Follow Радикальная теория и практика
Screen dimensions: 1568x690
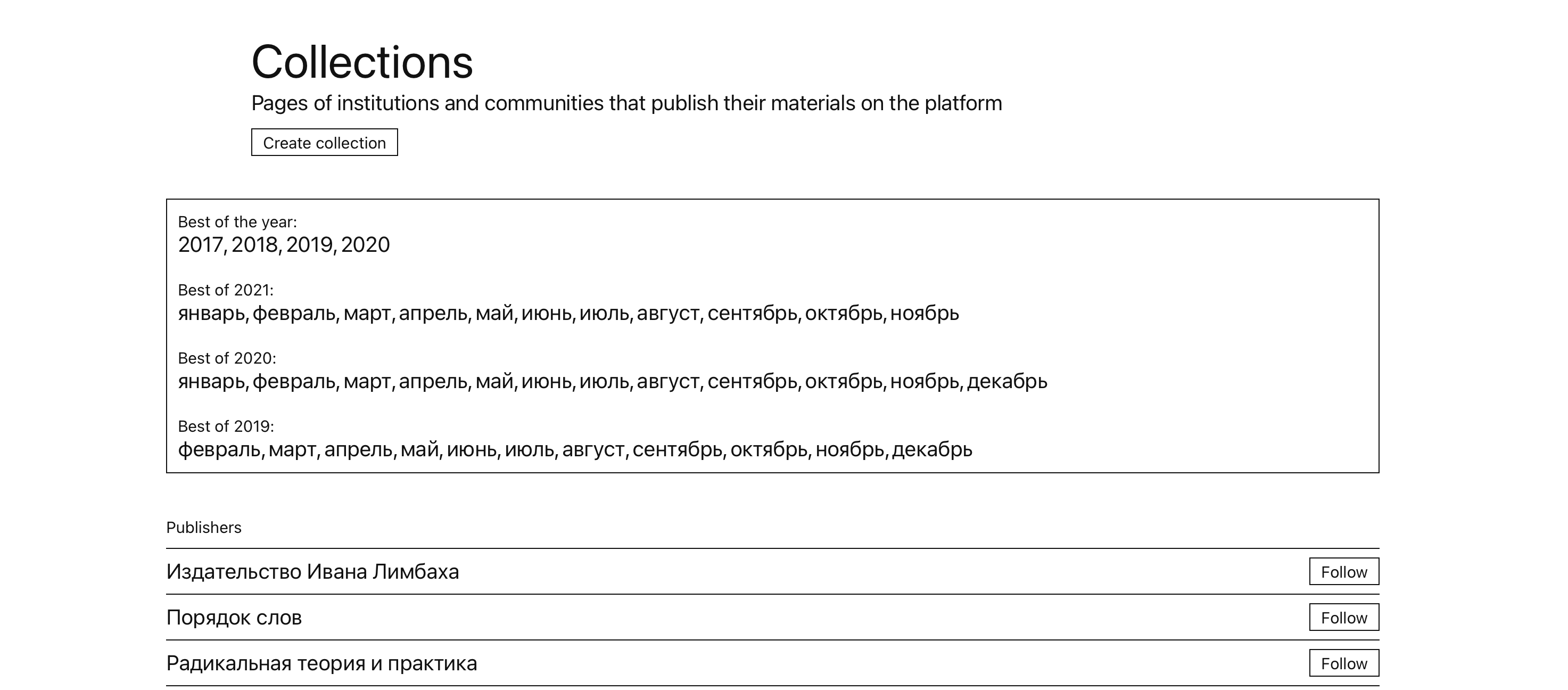[1344, 663]
